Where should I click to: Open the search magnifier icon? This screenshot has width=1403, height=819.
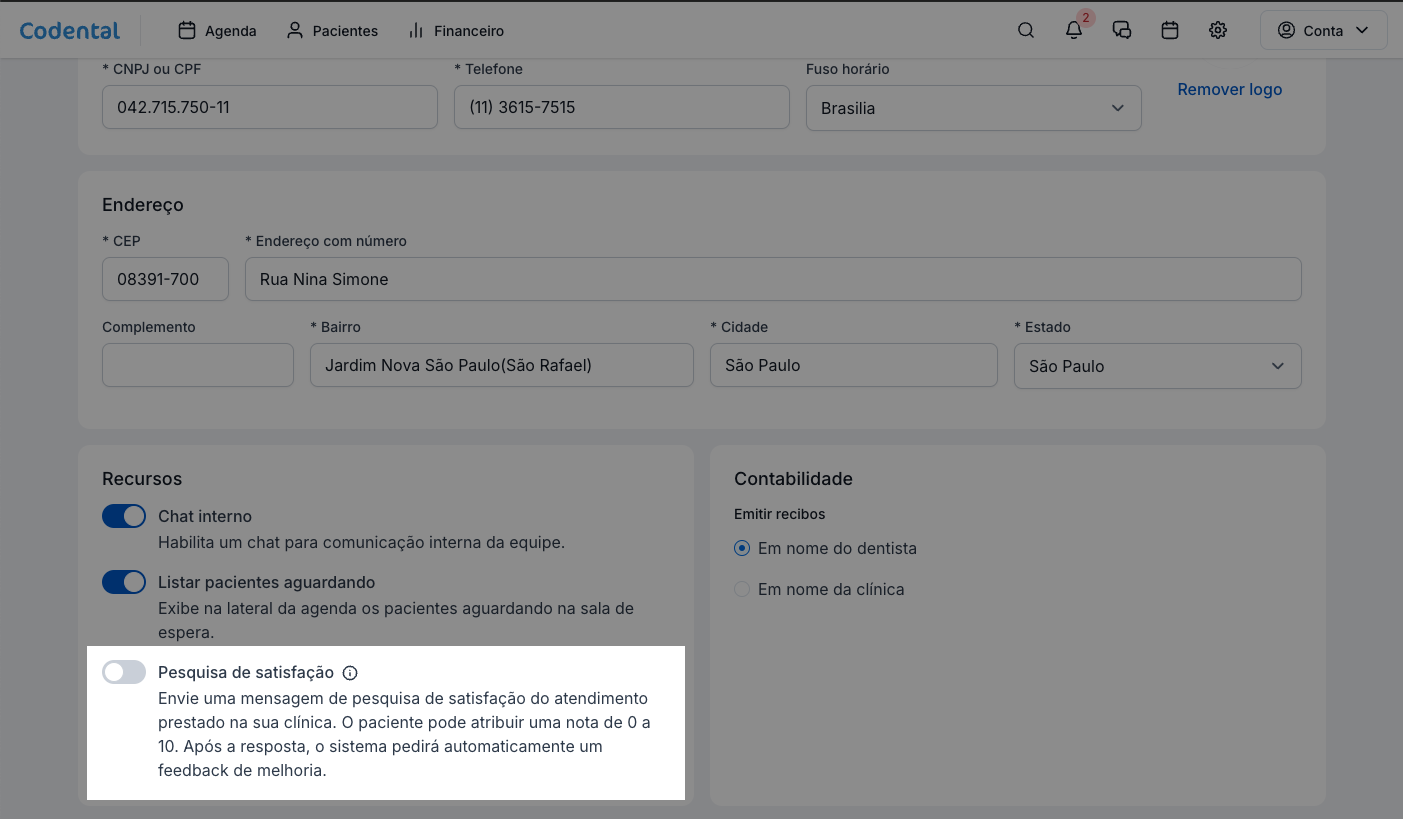point(1025,30)
